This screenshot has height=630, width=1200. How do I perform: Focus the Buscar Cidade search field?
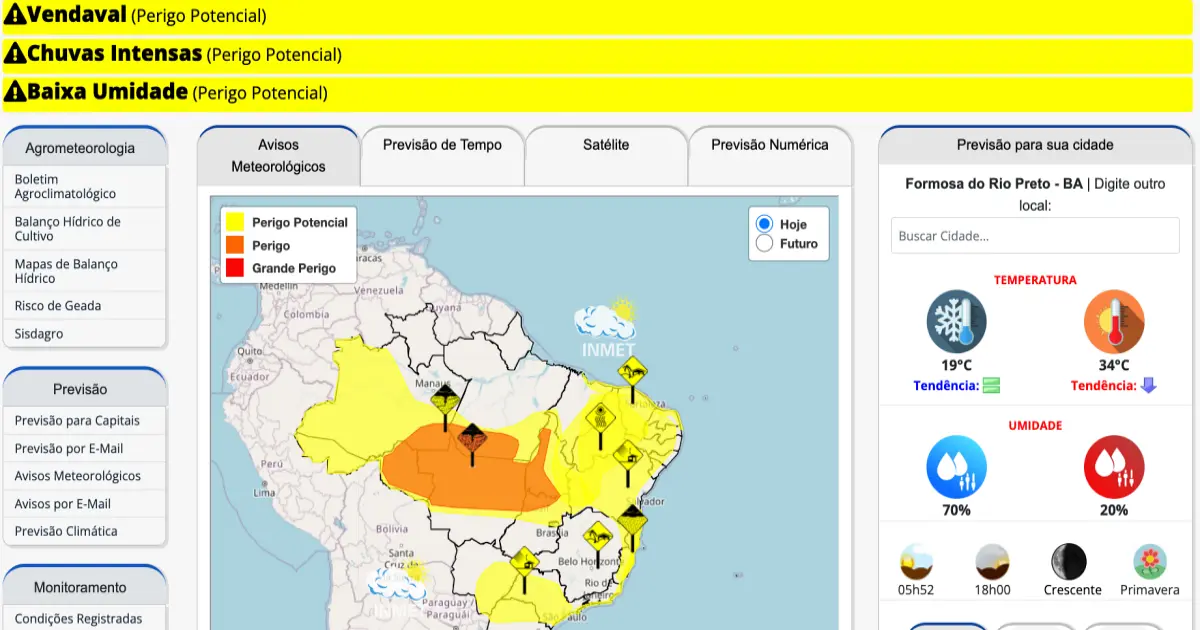click(x=1035, y=236)
